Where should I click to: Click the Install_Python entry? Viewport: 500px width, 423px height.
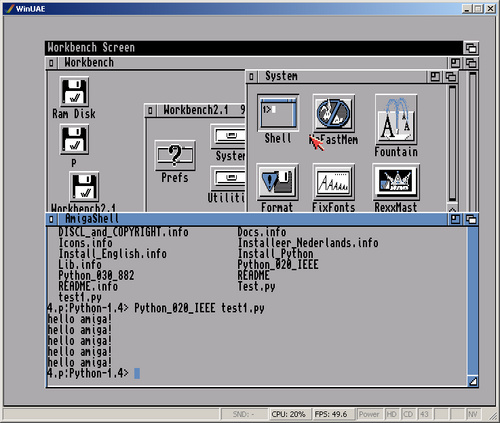tap(275, 254)
